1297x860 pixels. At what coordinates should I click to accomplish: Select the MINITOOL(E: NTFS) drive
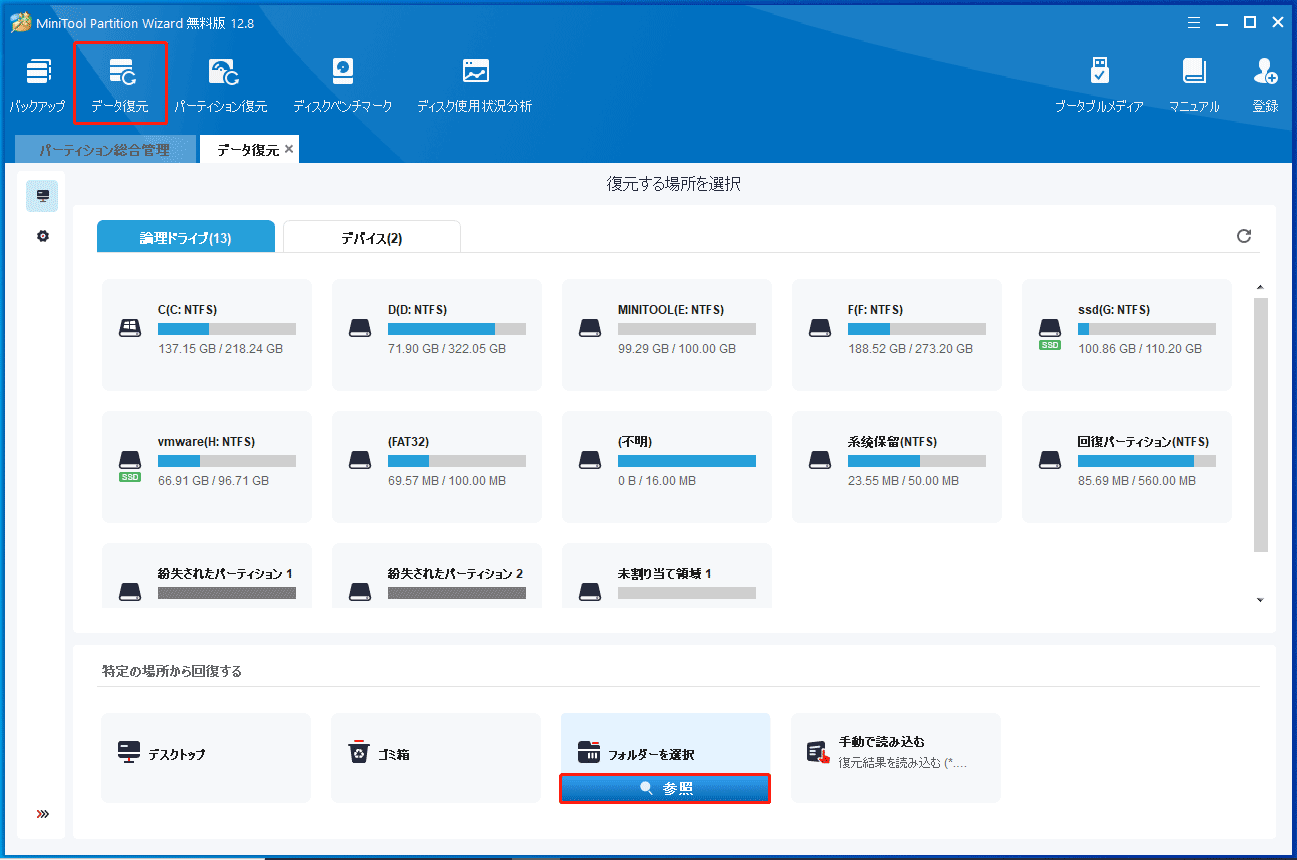pos(667,334)
